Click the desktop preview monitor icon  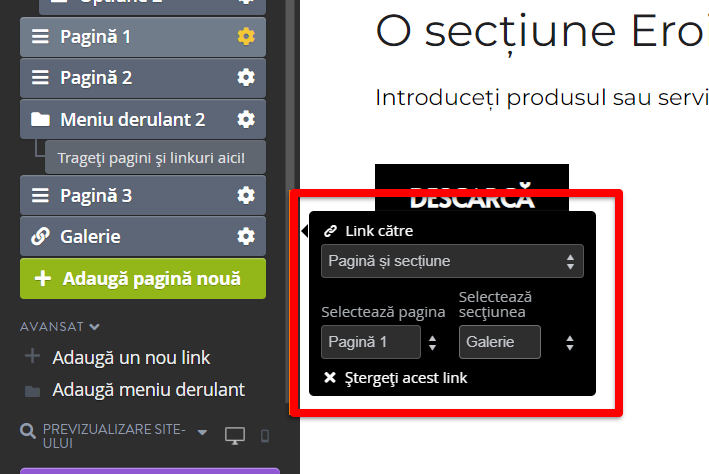[235, 436]
